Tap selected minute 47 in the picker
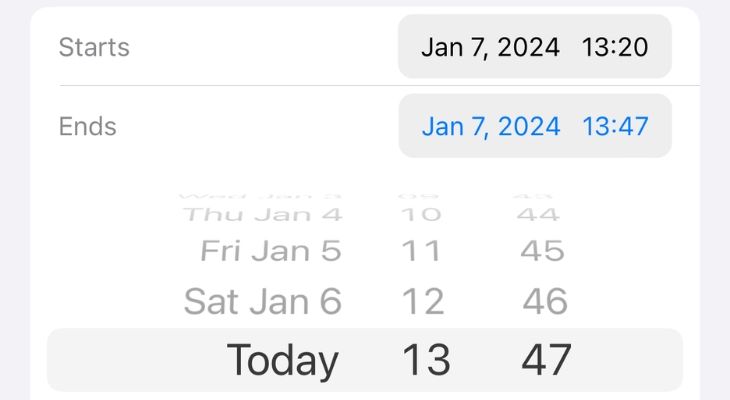 [546, 360]
